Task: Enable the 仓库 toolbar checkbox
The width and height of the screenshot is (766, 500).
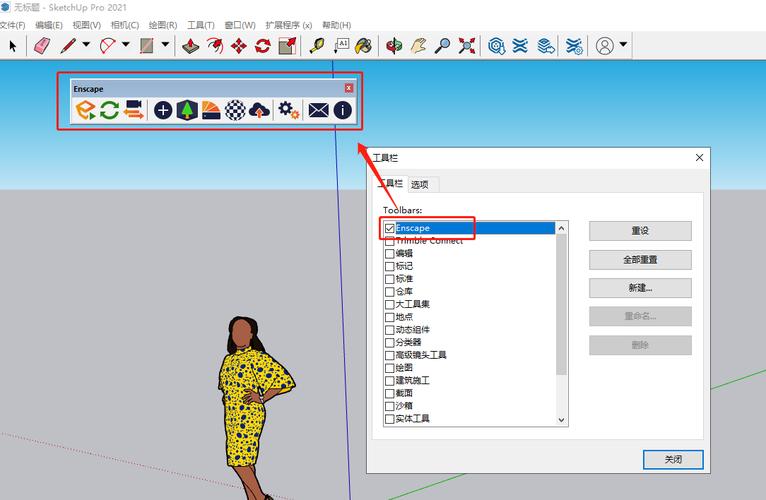Action: click(x=389, y=292)
